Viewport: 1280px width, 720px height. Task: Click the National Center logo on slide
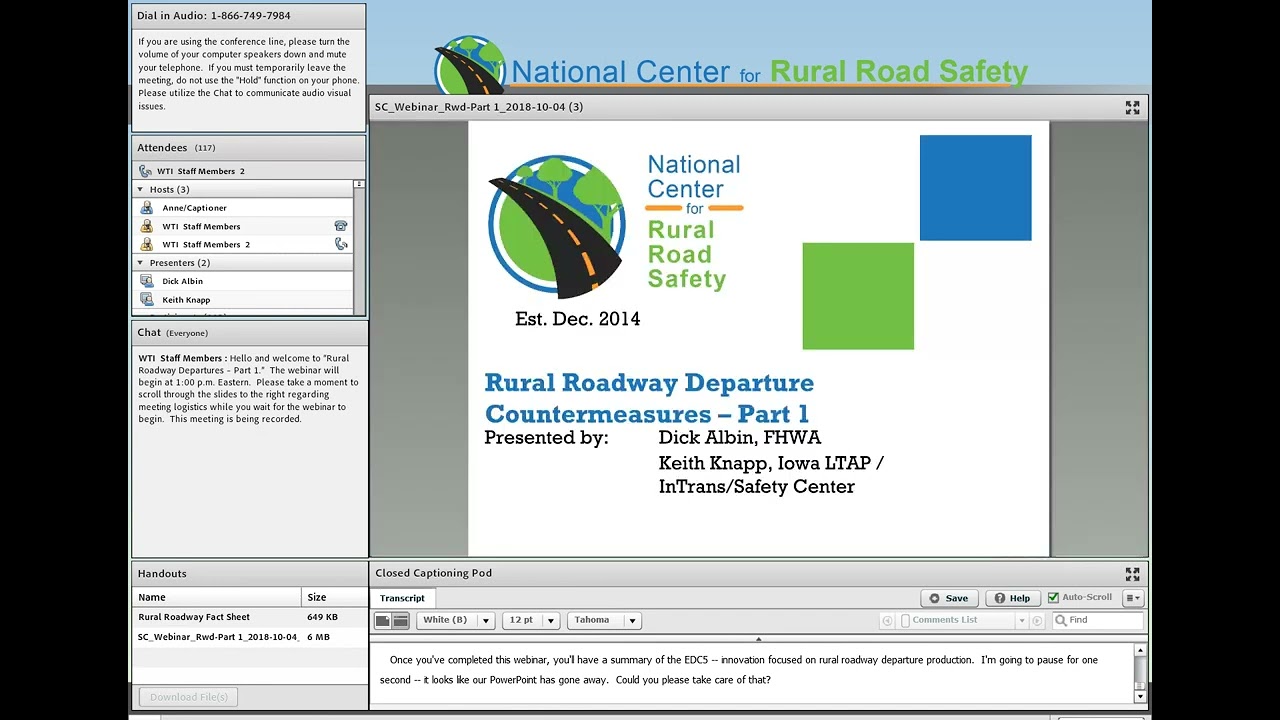click(x=616, y=226)
